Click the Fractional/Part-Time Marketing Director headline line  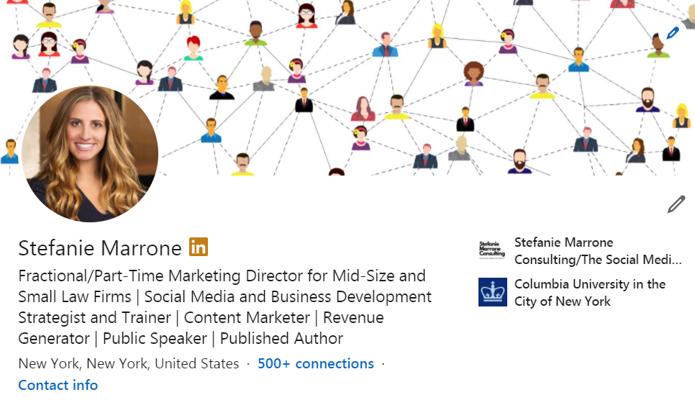[x=222, y=276]
